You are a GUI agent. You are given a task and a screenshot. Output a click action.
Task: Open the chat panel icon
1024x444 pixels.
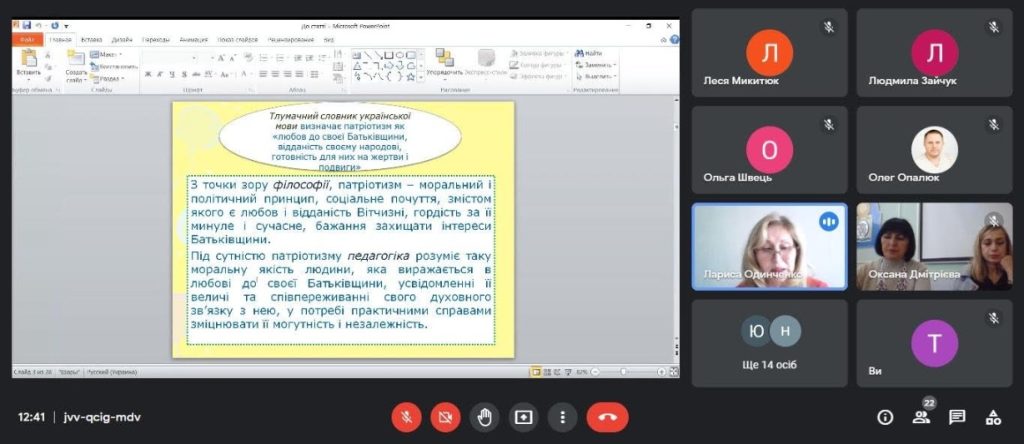tap(957, 417)
